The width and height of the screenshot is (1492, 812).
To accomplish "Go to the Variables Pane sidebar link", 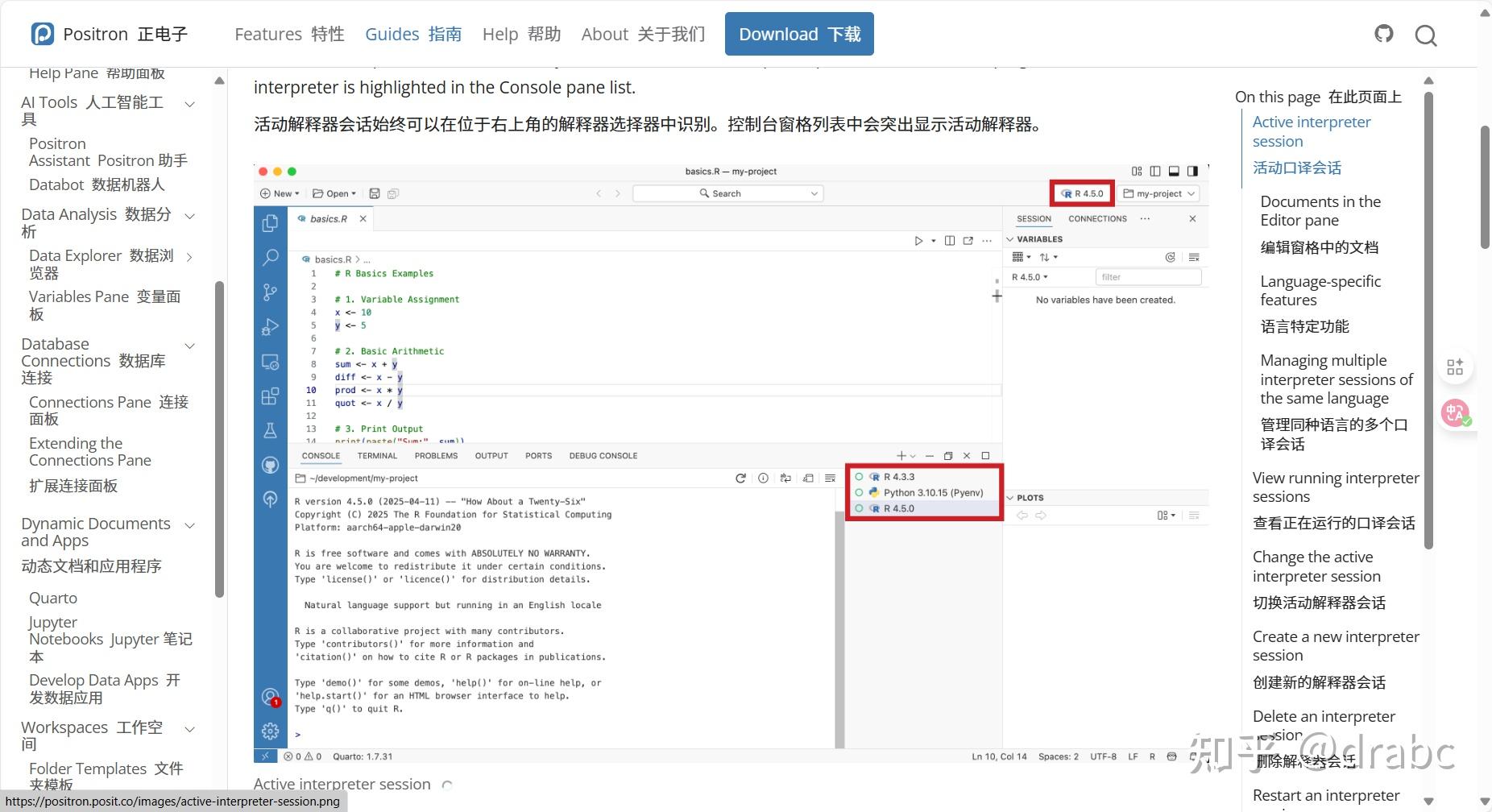I will 105,305.
